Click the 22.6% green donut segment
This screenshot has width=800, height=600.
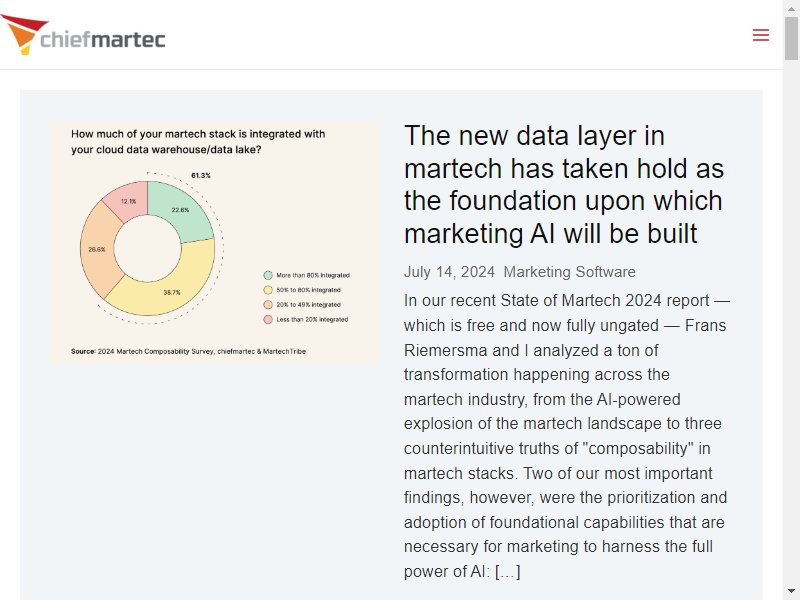pos(181,210)
